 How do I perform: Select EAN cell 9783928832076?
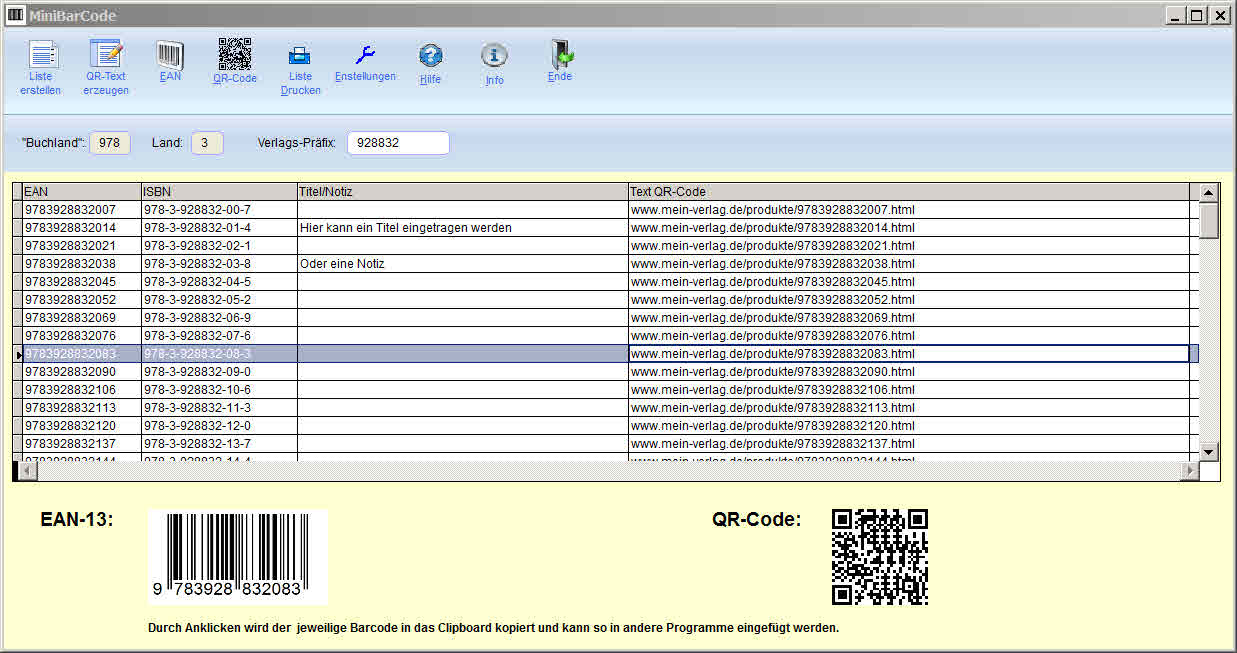coord(82,336)
